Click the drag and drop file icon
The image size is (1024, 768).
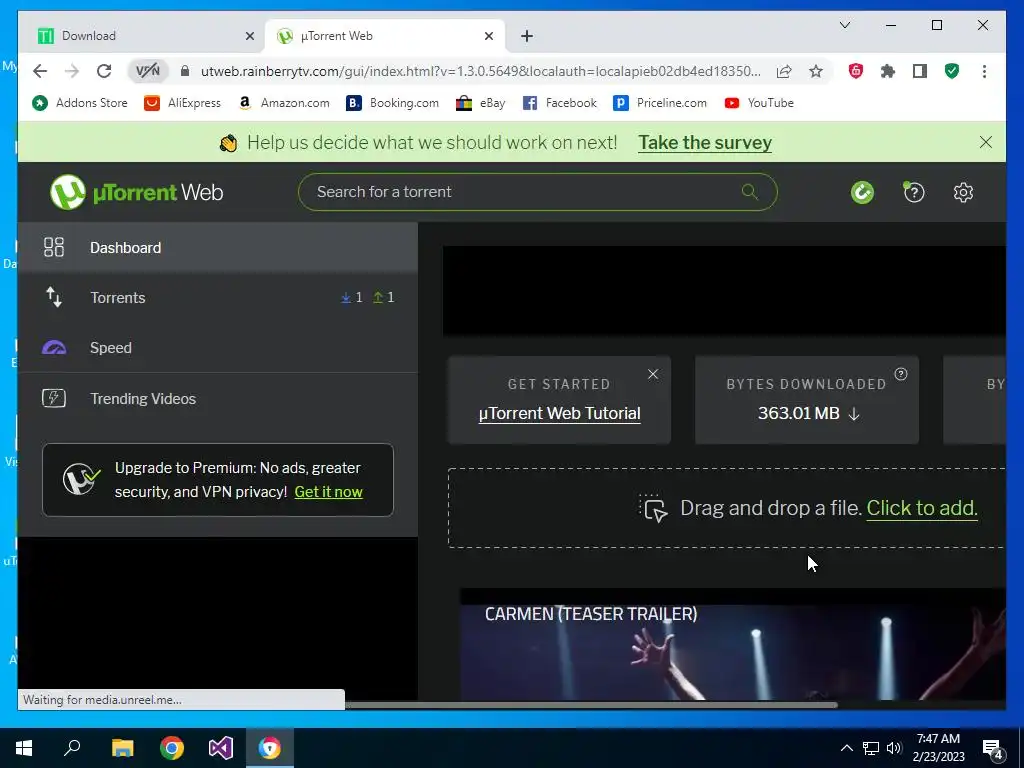pyautogui.click(x=653, y=508)
